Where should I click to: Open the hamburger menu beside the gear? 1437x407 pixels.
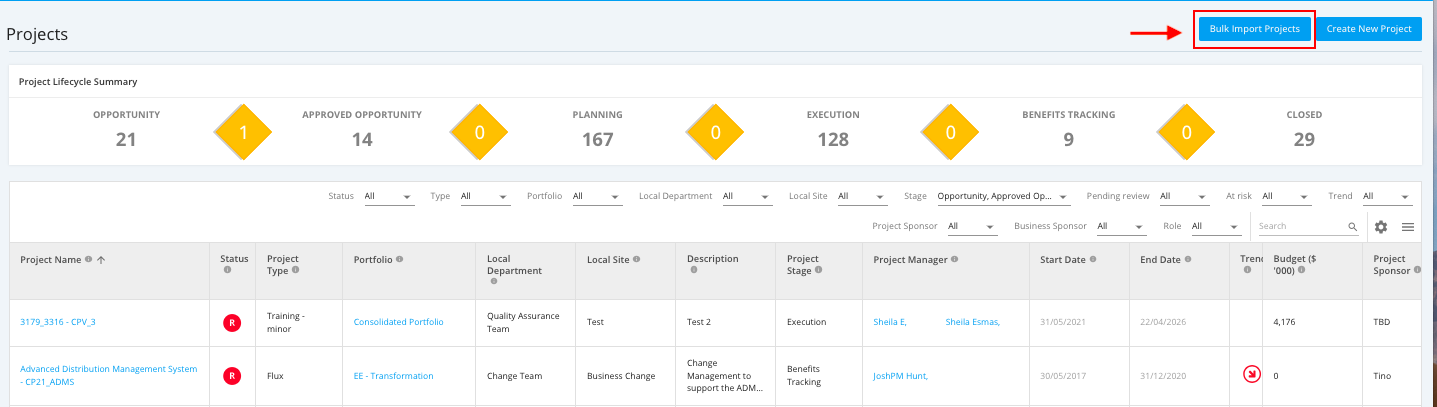coord(1408,227)
